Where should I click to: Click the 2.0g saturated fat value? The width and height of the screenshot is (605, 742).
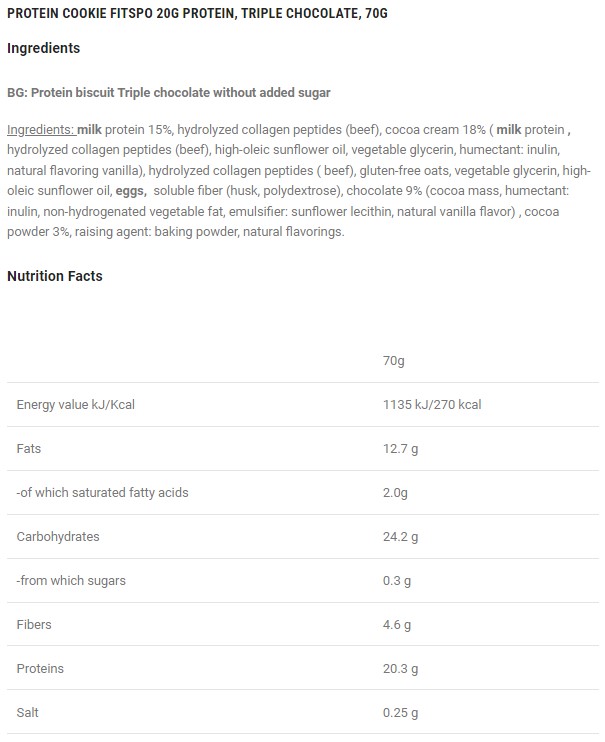coord(397,492)
